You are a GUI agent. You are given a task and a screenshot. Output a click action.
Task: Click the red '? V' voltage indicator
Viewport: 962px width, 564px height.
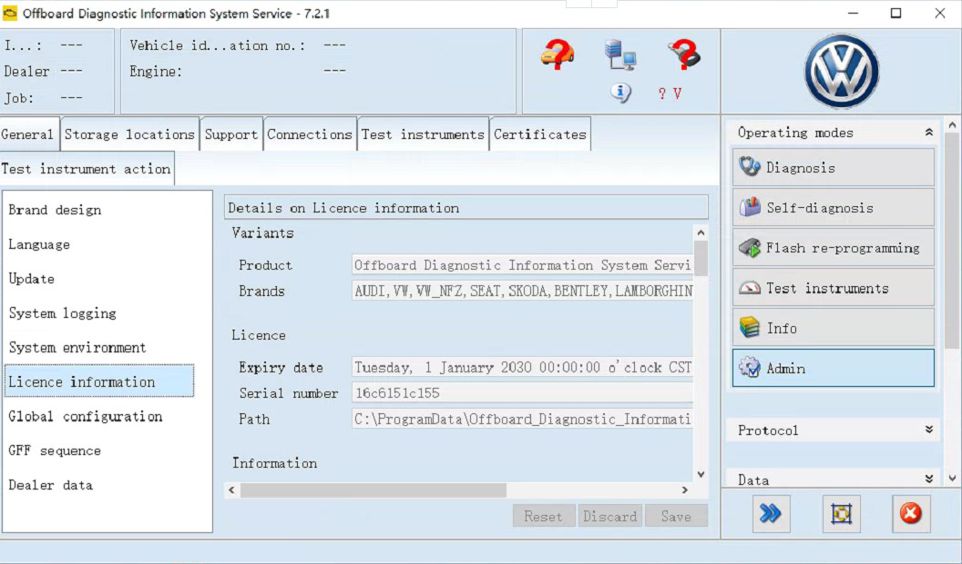(669, 94)
